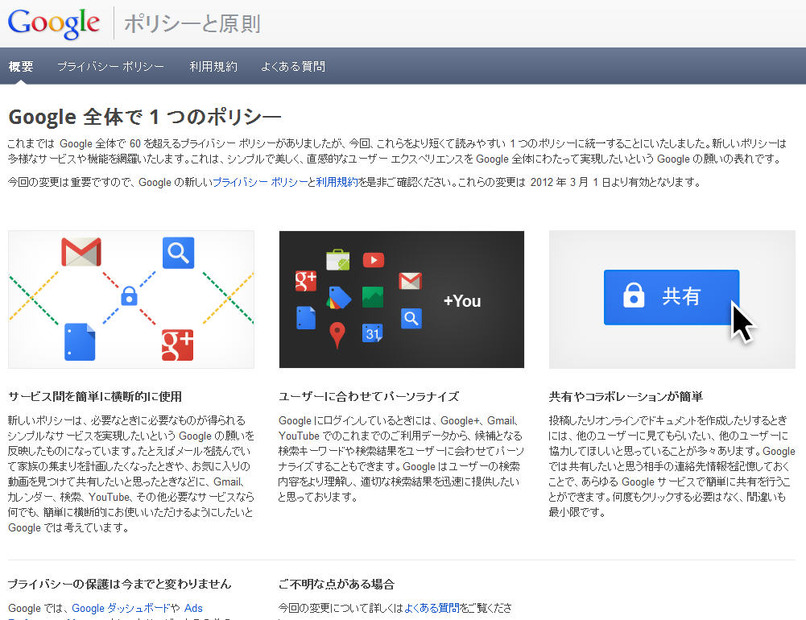
Task: Click heading ユーザーに合わせてパーソナライズ
Action: tap(369, 396)
